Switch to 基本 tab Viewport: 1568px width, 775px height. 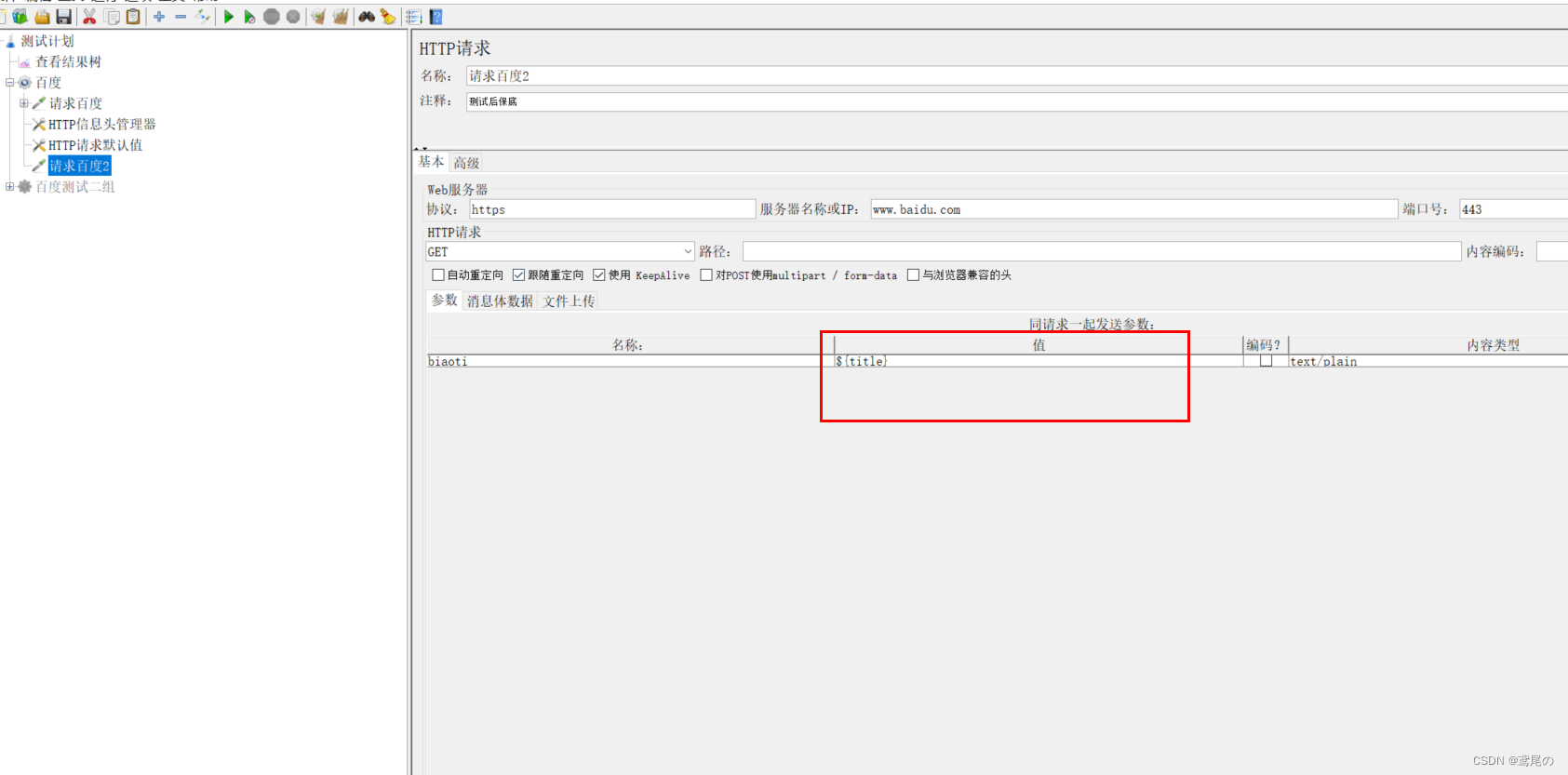(x=431, y=162)
